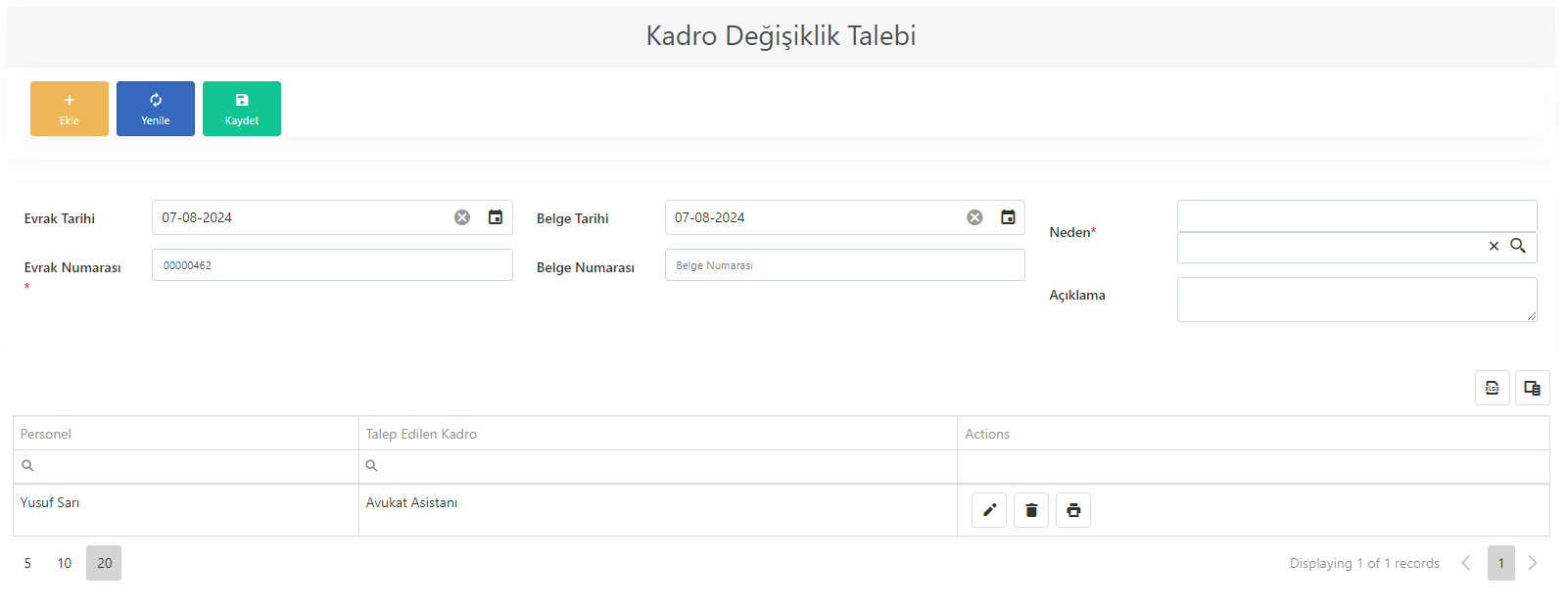Click the Kadro Değişiklik Talebi title
This screenshot has width=1568, height=610.
coord(781,36)
